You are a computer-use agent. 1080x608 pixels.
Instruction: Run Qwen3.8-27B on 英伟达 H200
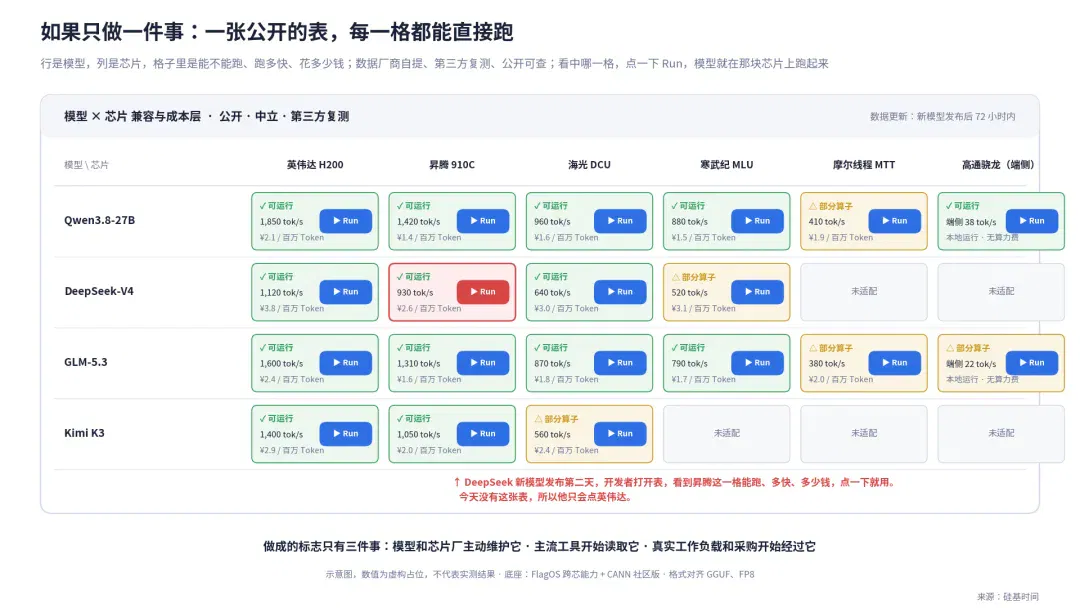coord(345,221)
